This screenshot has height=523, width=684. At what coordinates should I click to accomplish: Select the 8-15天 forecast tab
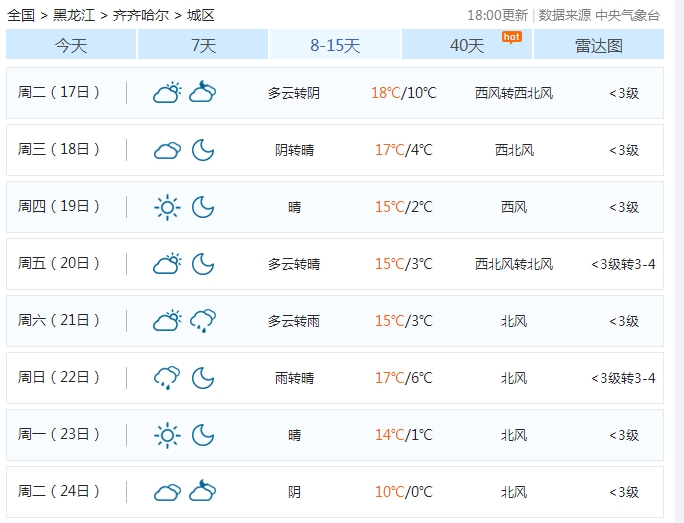pyautogui.click(x=335, y=44)
